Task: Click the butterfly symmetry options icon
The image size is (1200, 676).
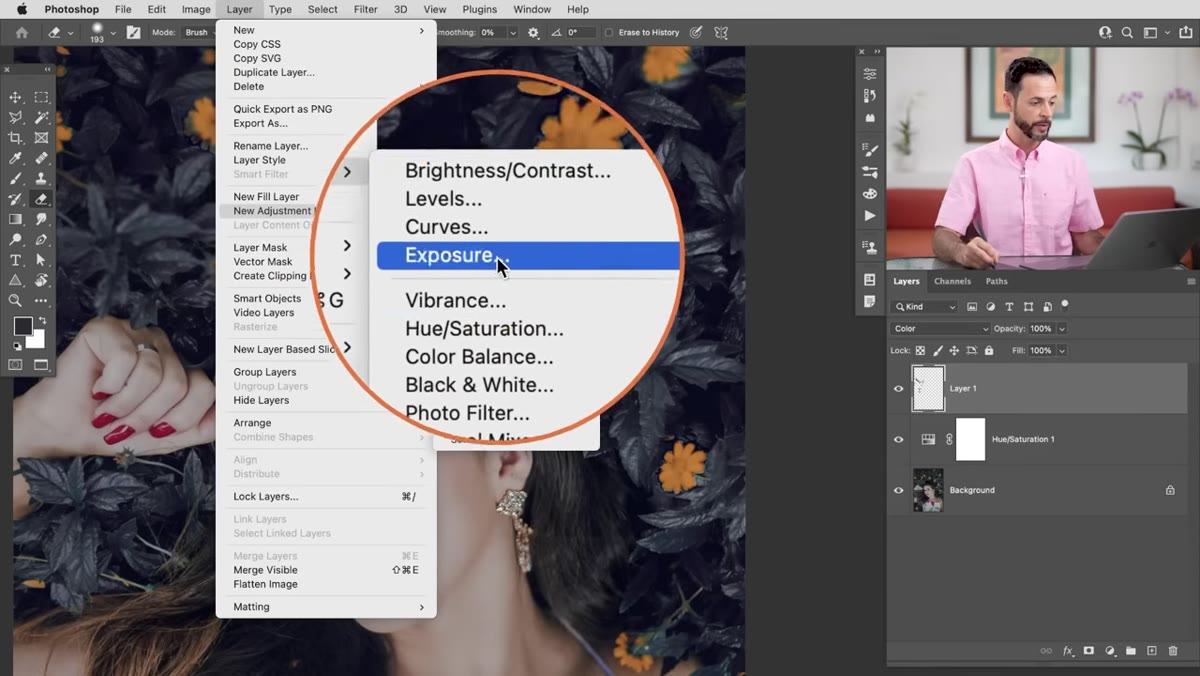Action: (x=721, y=32)
